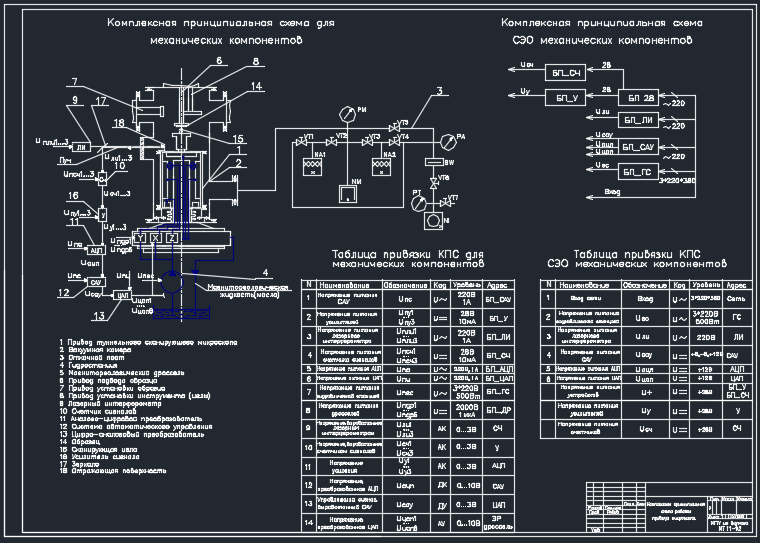
Task: Click the БП_ГС block
Action: pyautogui.click(x=638, y=172)
